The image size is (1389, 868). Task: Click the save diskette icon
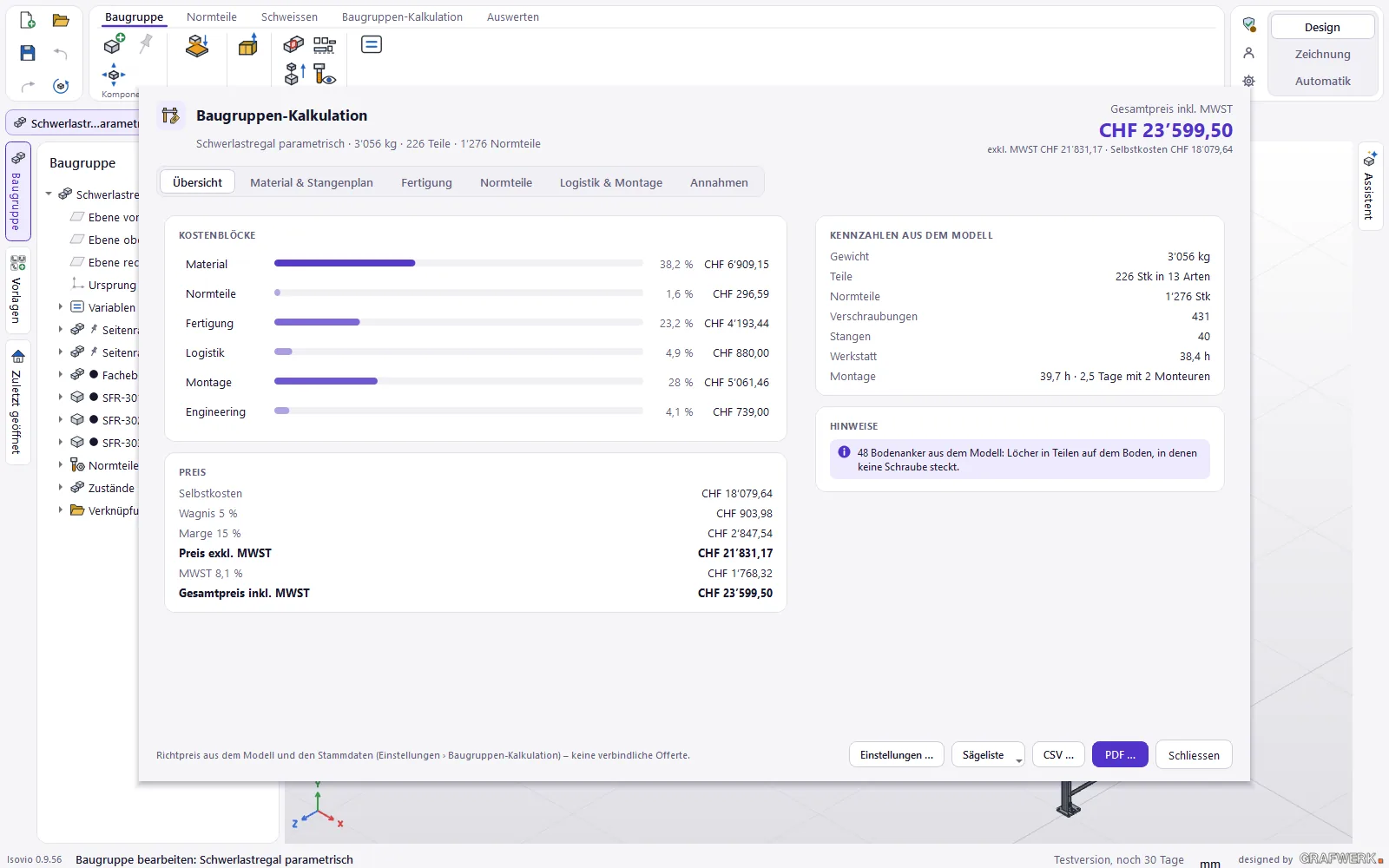28,53
